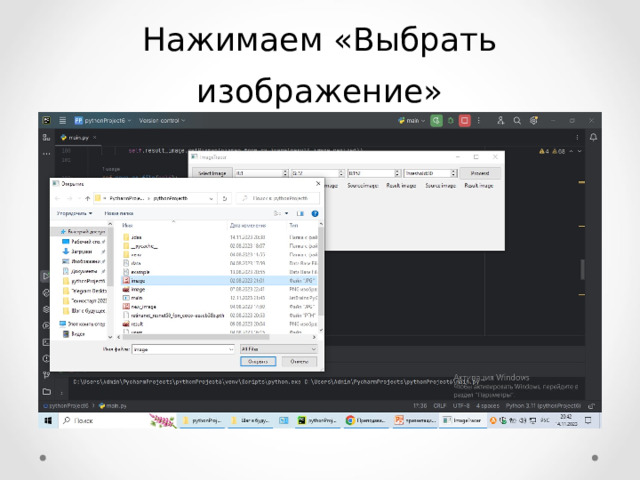
Task: Open help in file dialog
Action: [x=315, y=213]
